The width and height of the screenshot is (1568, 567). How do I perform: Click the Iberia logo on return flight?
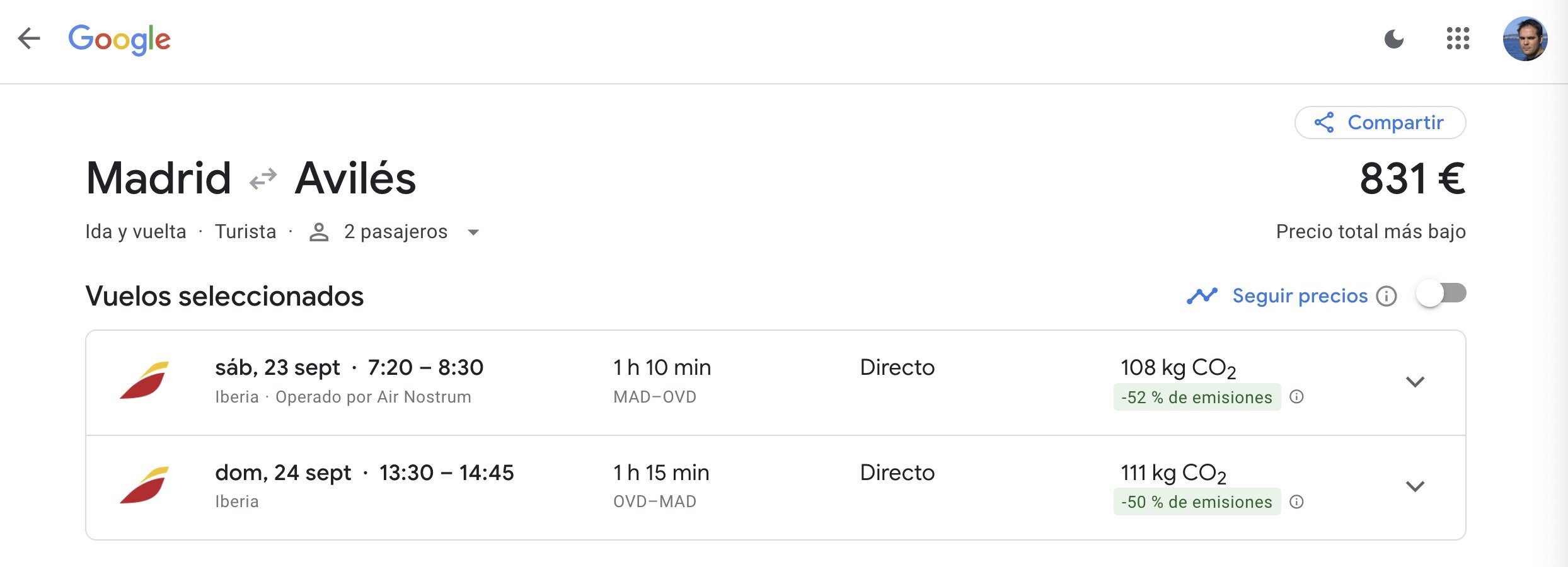tap(145, 485)
